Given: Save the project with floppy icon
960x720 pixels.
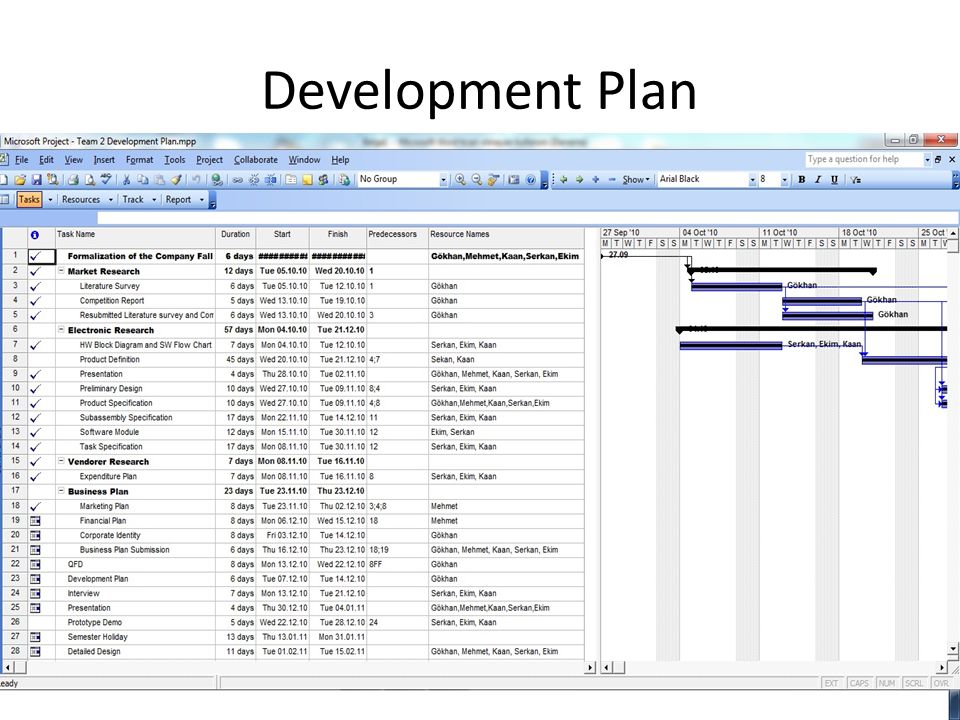Looking at the screenshot, I should point(36,180).
